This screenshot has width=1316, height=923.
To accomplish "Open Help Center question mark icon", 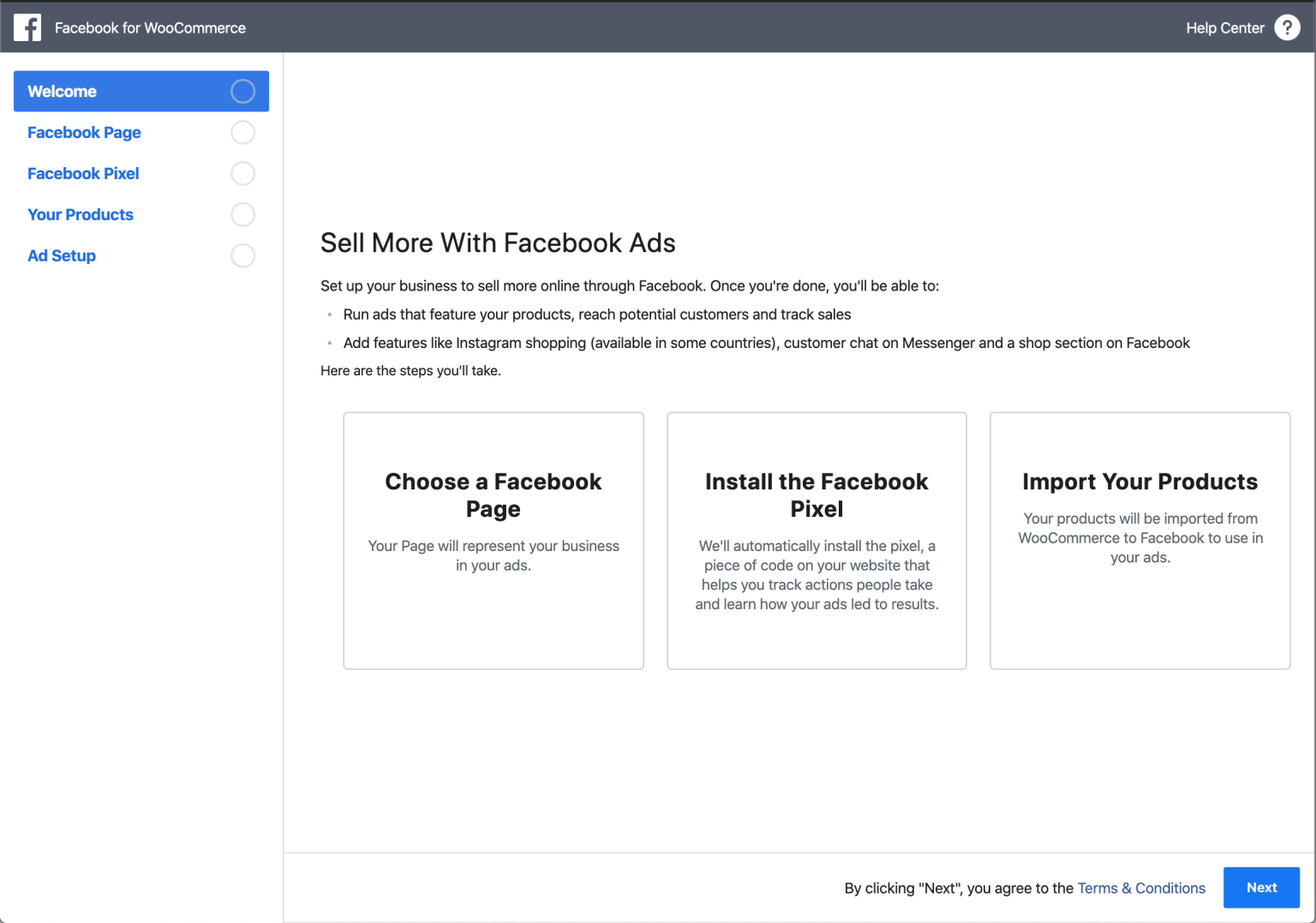I will pos(1287,27).
